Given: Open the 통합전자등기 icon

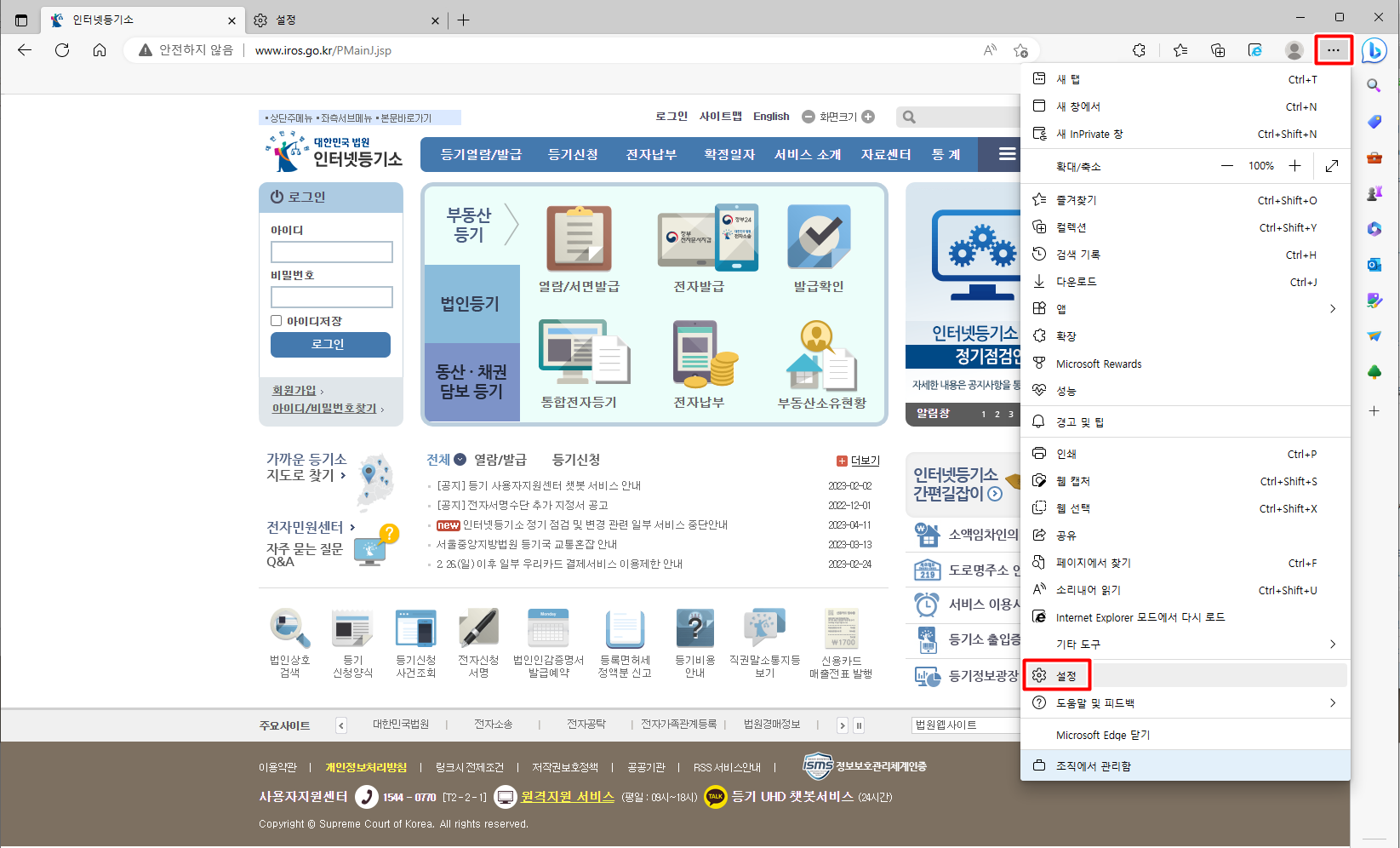Looking at the screenshot, I should [x=584, y=352].
